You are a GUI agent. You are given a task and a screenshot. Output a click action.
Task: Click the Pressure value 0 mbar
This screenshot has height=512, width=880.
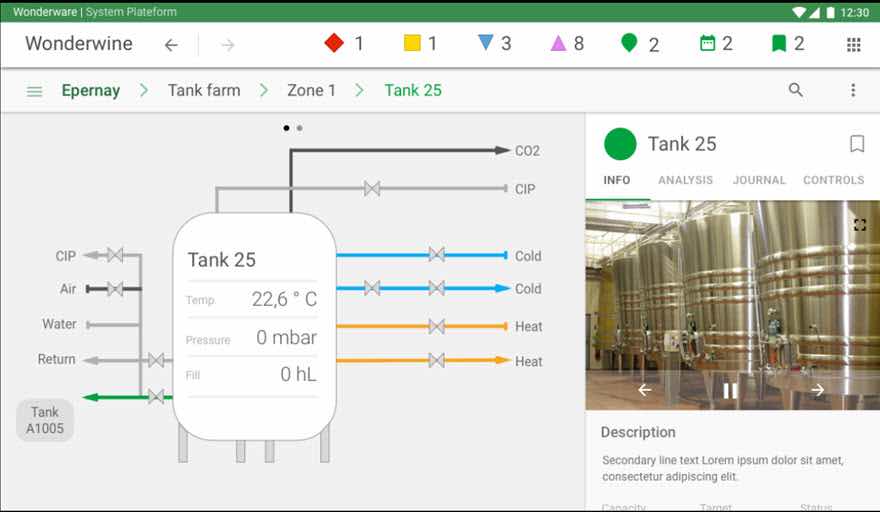286,337
